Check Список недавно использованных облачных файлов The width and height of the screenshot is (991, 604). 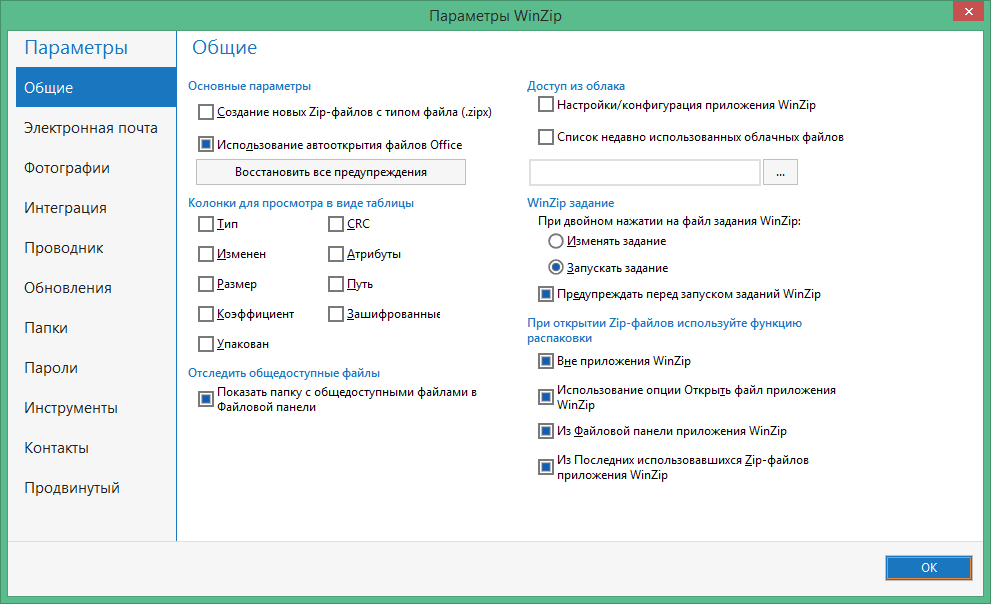pos(546,136)
